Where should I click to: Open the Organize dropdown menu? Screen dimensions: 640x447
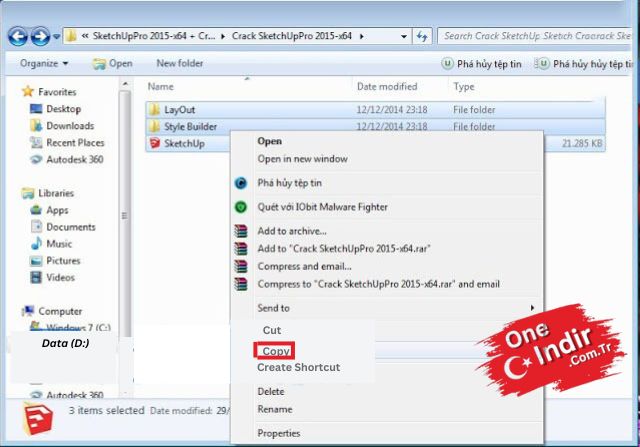[43, 64]
